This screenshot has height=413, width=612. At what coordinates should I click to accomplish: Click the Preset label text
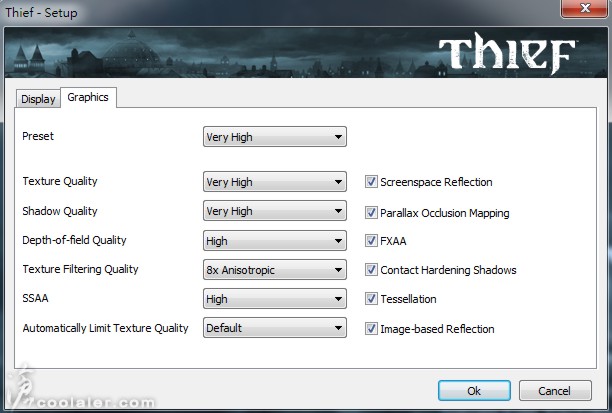(x=38, y=136)
